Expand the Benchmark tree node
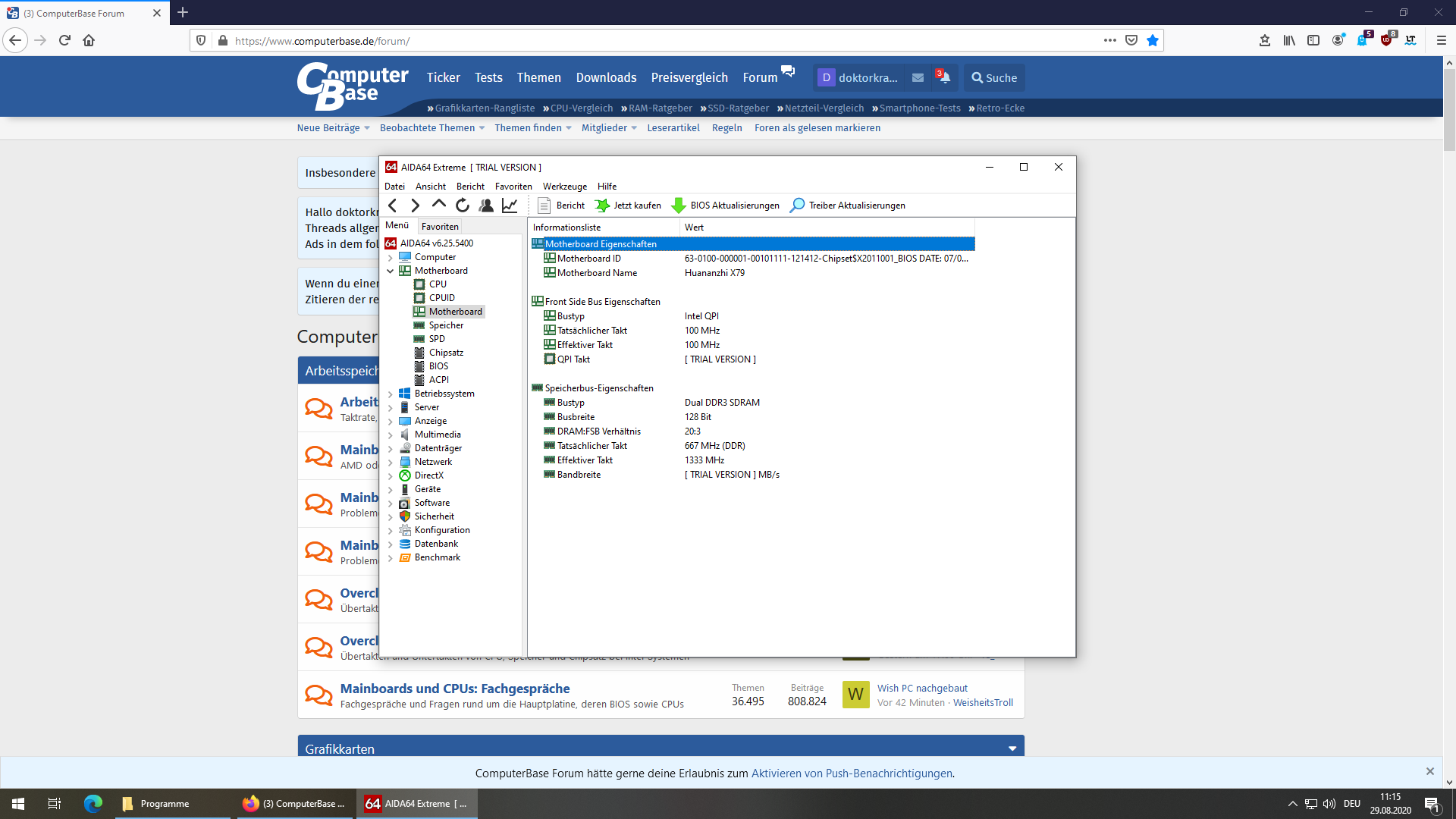The height and width of the screenshot is (819, 1456). (391, 557)
